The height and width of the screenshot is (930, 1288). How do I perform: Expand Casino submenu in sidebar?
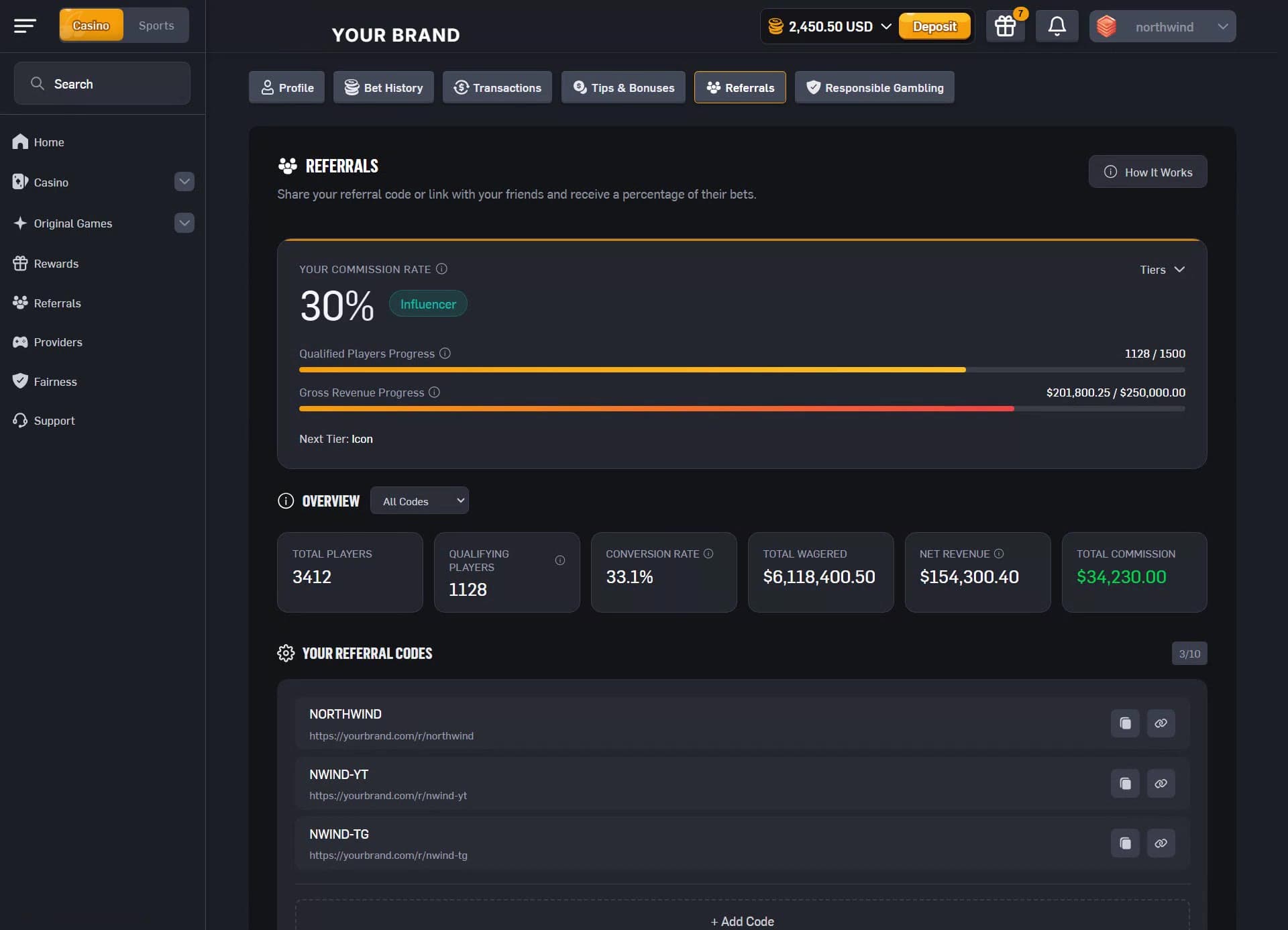184,182
